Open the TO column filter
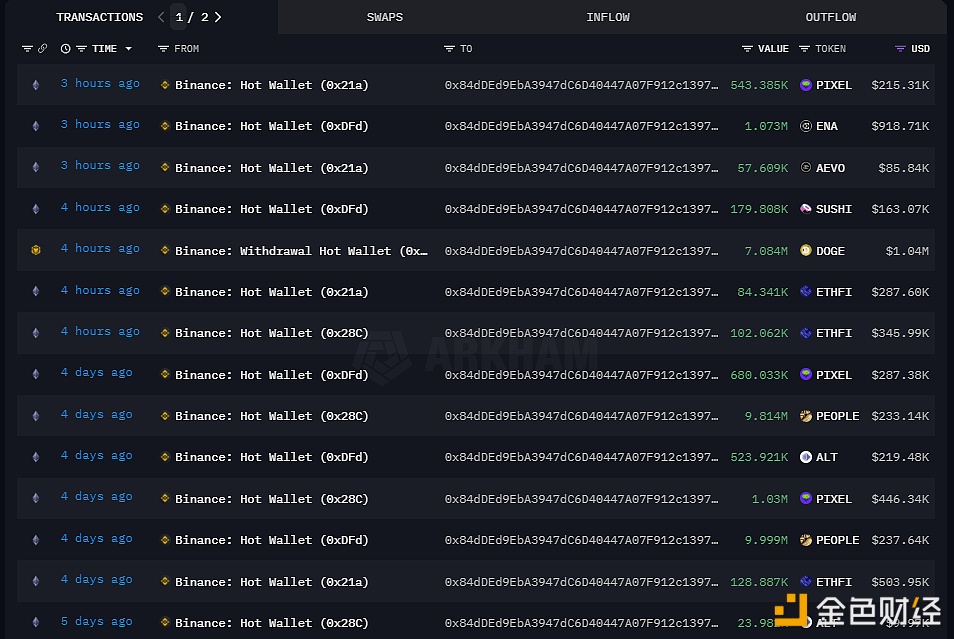The height and width of the screenshot is (639, 954). coord(450,49)
